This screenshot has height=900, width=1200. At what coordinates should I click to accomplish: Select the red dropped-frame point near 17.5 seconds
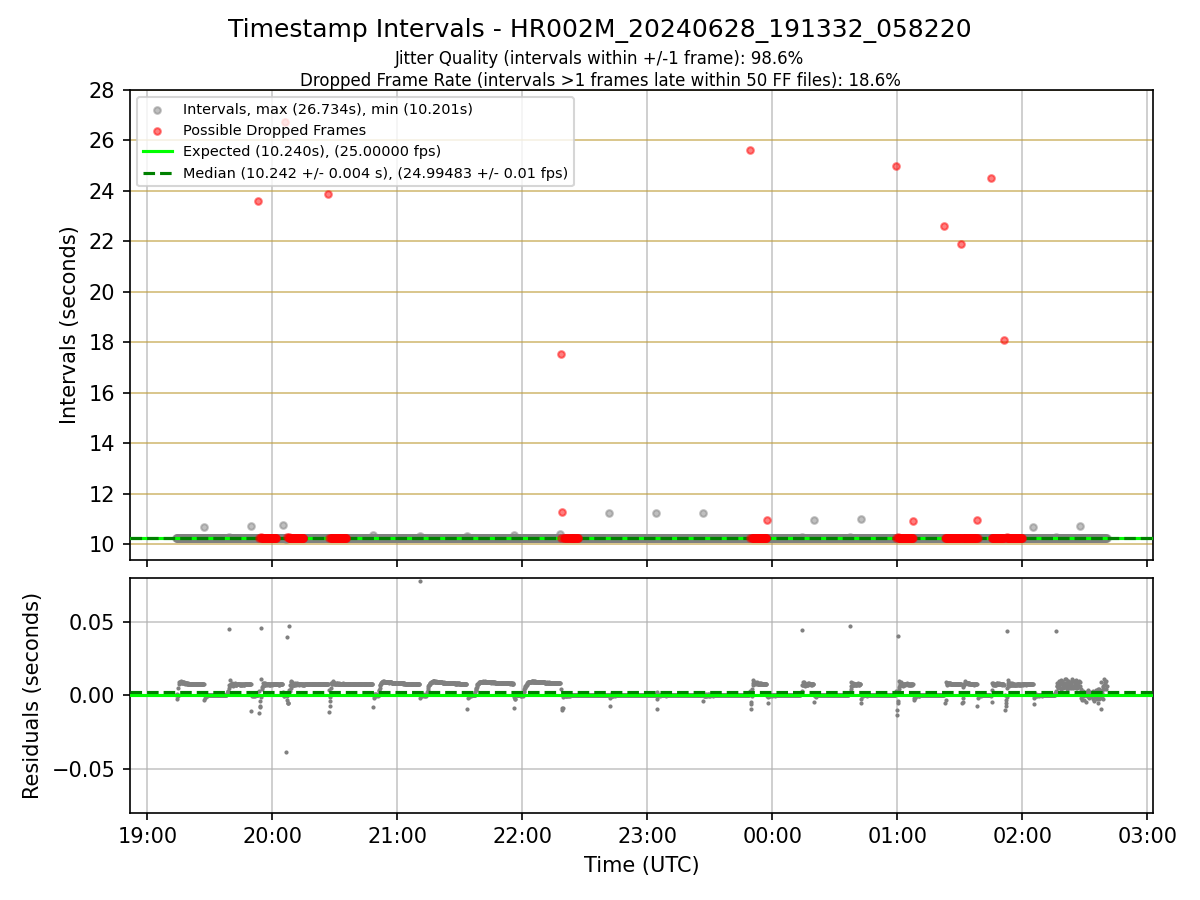tap(561, 354)
